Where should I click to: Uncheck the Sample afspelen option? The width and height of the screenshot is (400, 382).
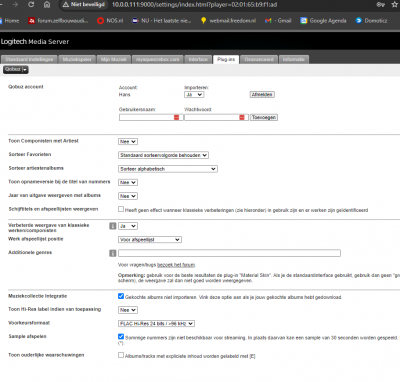[x=121, y=337]
